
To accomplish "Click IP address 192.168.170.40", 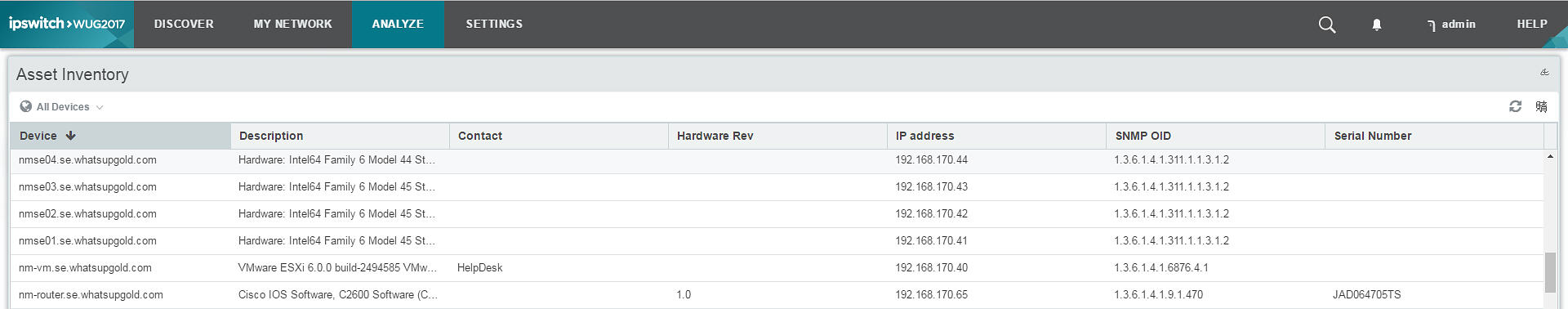I will [931, 268].
